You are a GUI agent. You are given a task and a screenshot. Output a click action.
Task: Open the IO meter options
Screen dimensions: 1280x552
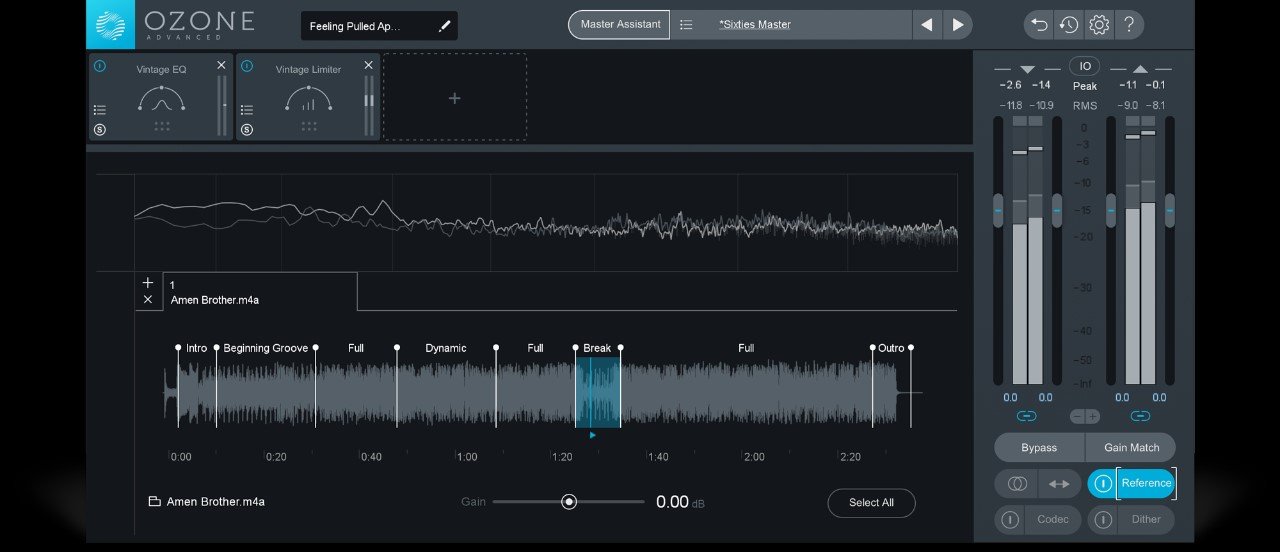(x=1085, y=66)
